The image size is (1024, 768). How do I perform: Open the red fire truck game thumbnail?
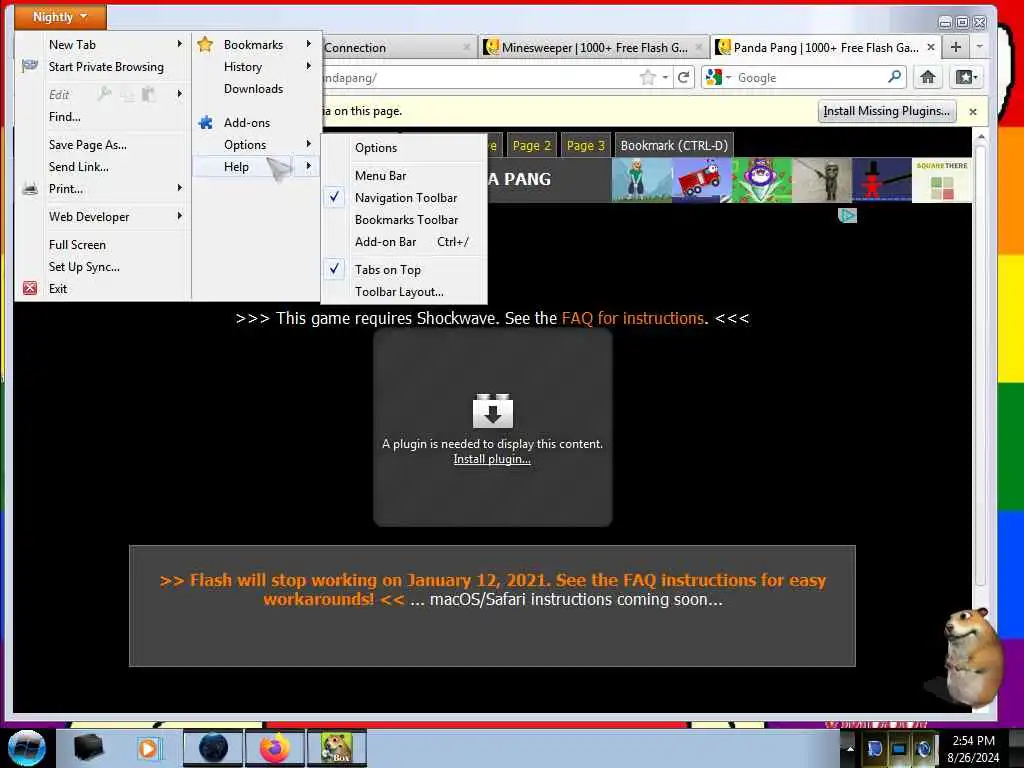[x=701, y=180]
